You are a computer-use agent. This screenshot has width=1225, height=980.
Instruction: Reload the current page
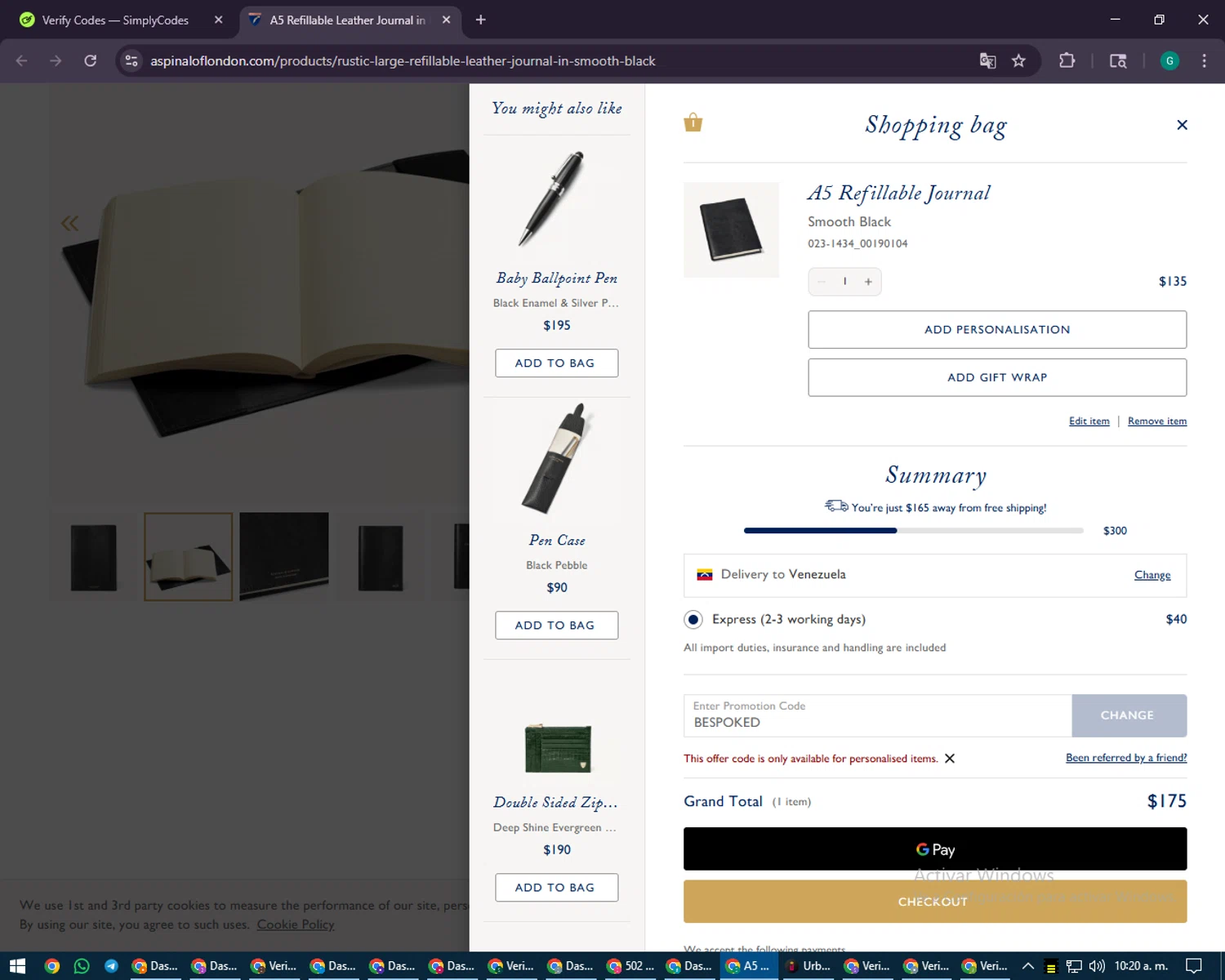pos(91,61)
